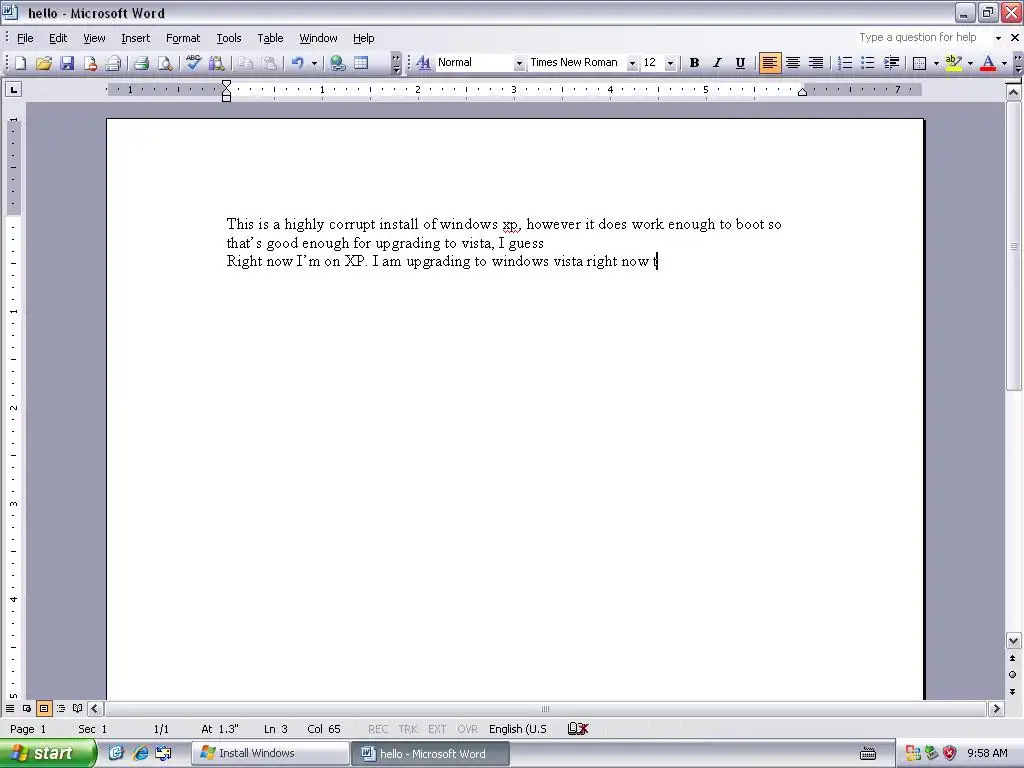
Task: Open Print Preview from the toolbar
Action: point(165,63)
